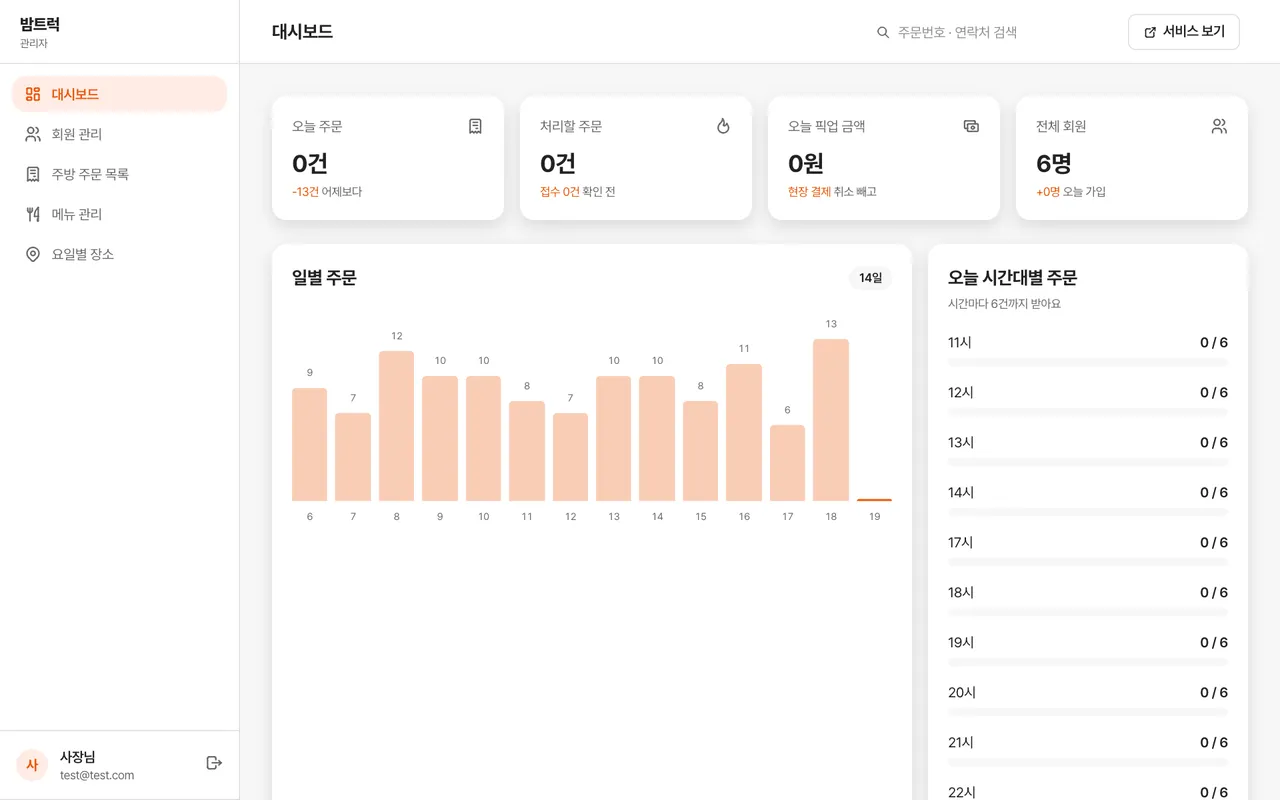Click the fork-and-knife icon beside 메뉴 관리

pos(33,214)
